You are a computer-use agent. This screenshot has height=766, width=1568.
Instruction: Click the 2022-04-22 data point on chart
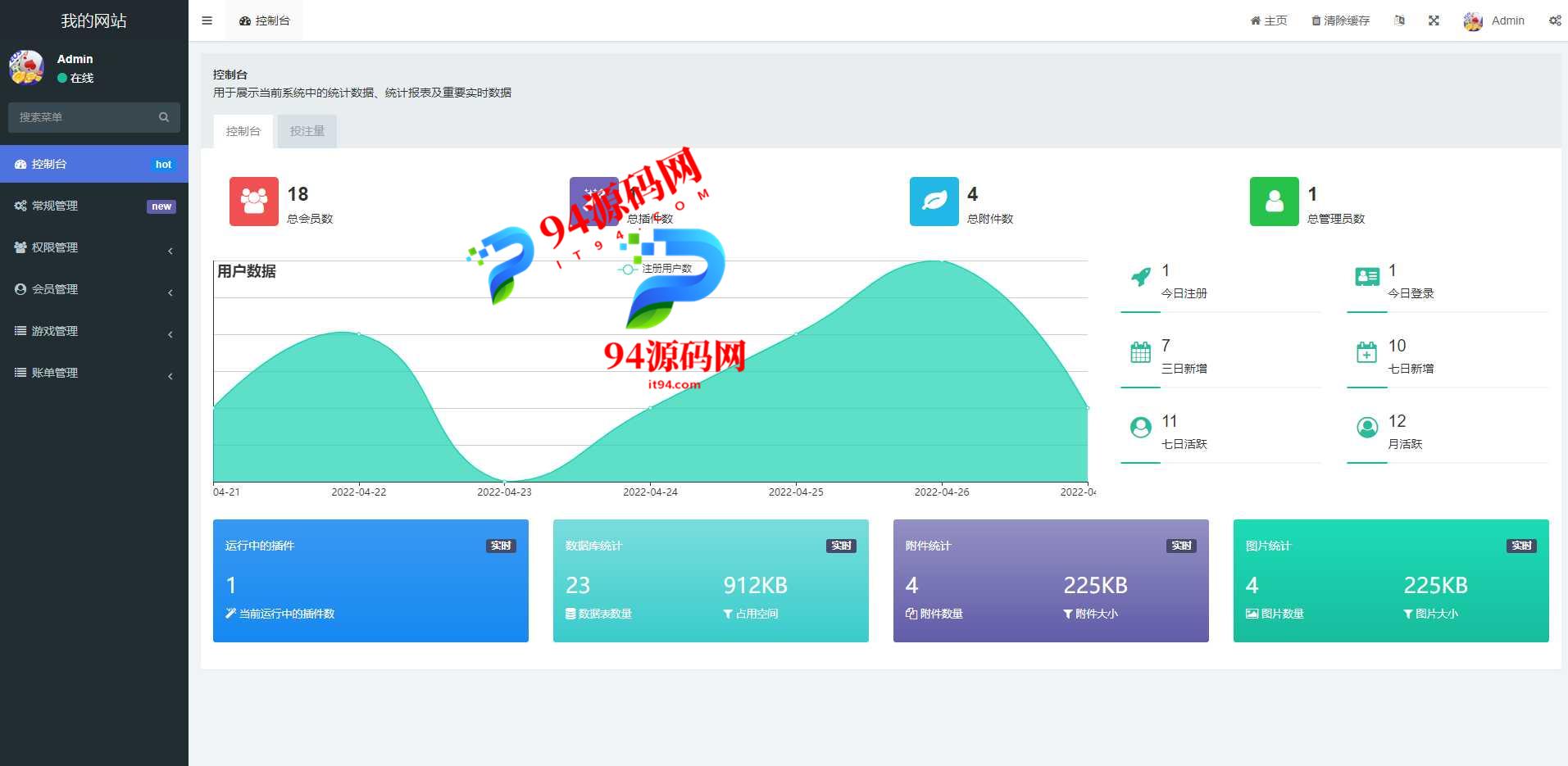359,333
